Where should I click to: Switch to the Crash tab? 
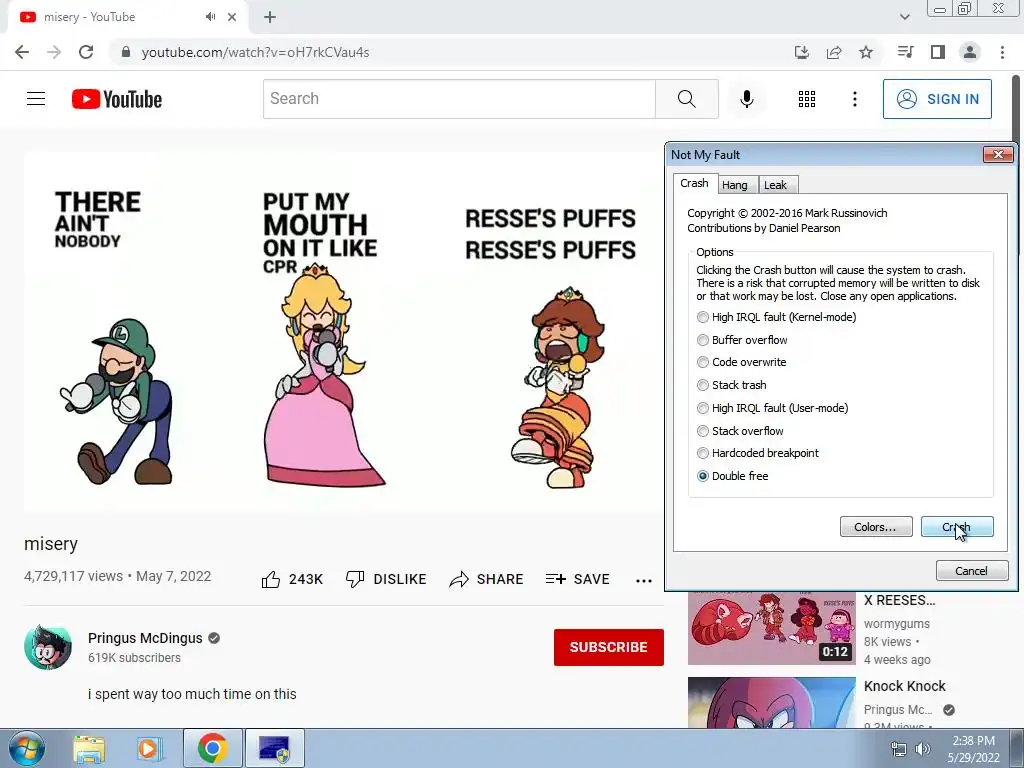click(x=694, y=184)
